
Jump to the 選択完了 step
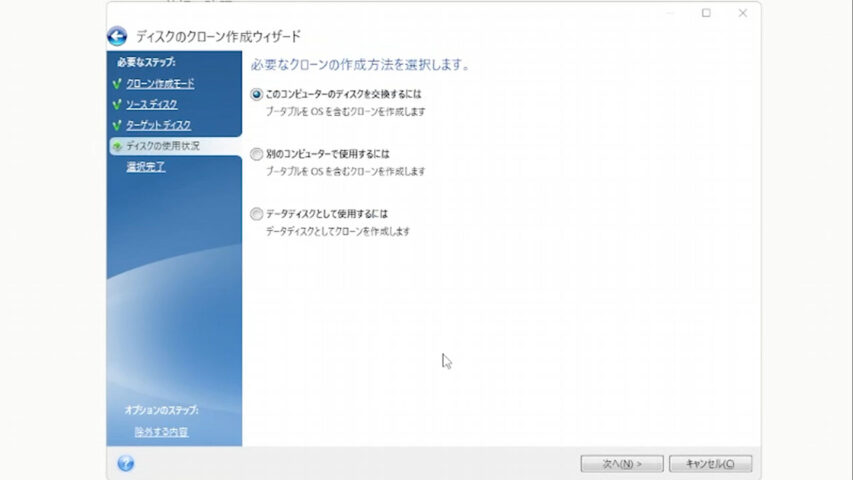click(x=146, y=167)
